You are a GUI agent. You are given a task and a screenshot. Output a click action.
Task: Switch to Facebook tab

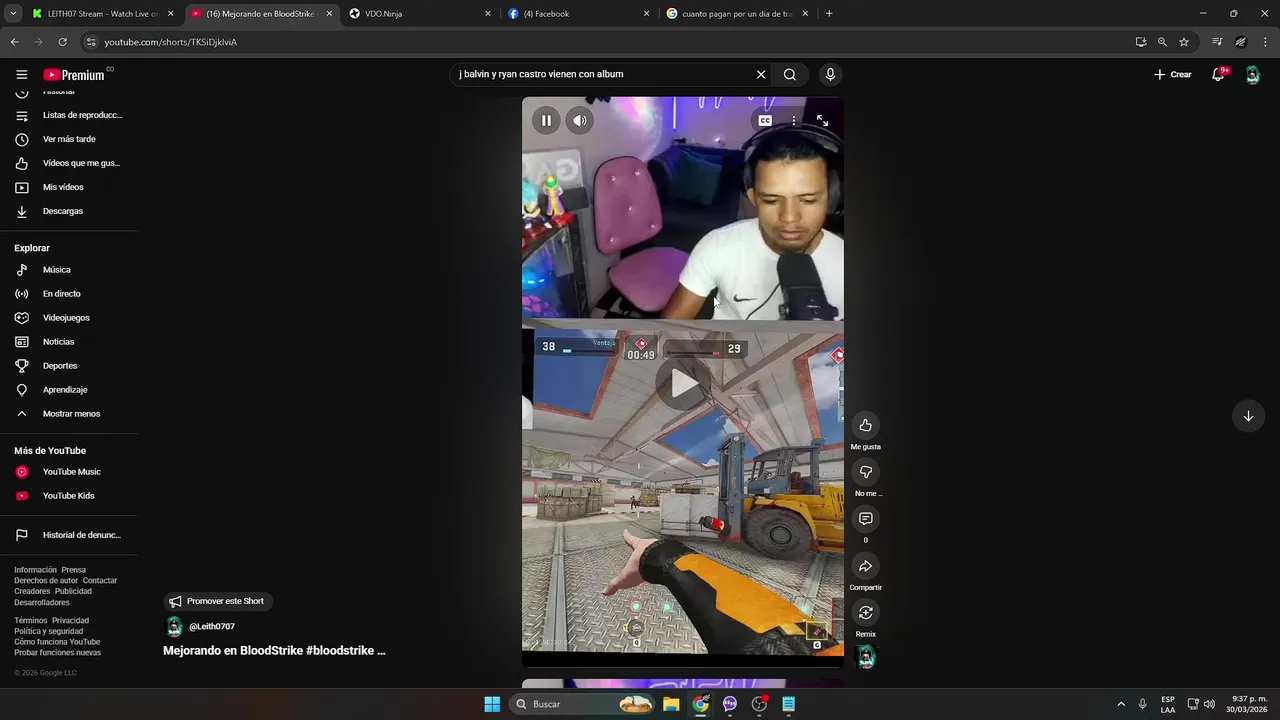578,14
